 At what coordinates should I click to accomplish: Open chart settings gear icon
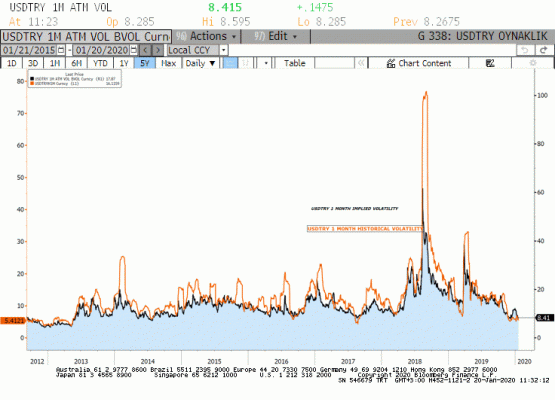[x=532, y=63]
